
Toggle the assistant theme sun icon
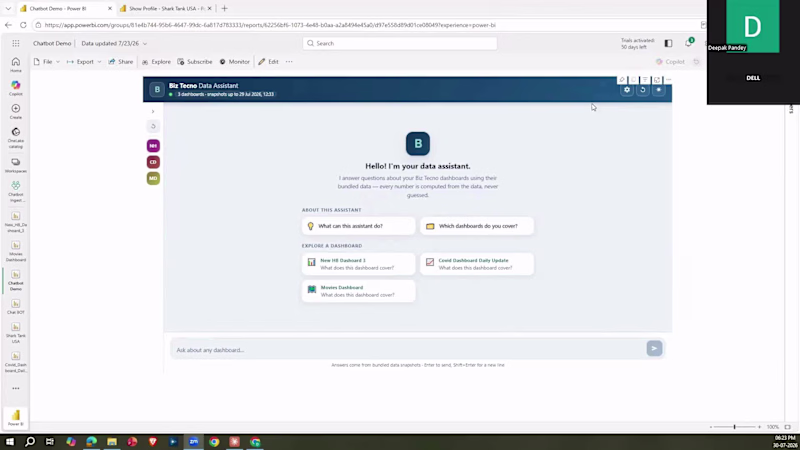(659, 90)
